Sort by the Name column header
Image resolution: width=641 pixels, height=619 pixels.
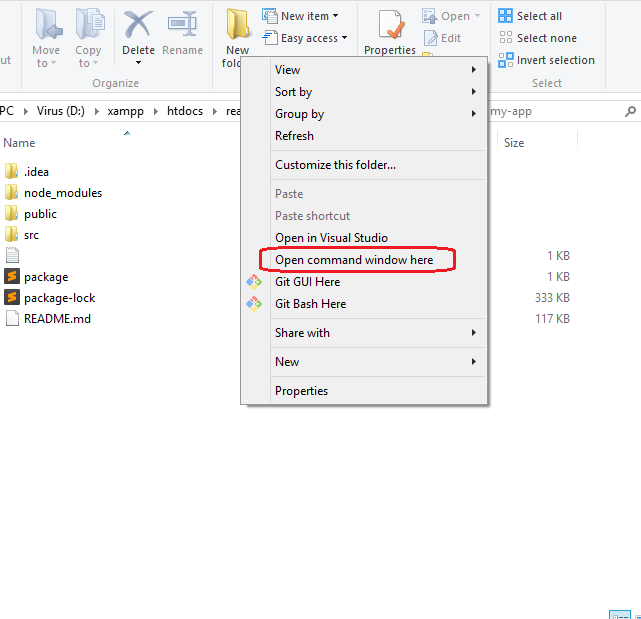[x=19, y=143]
